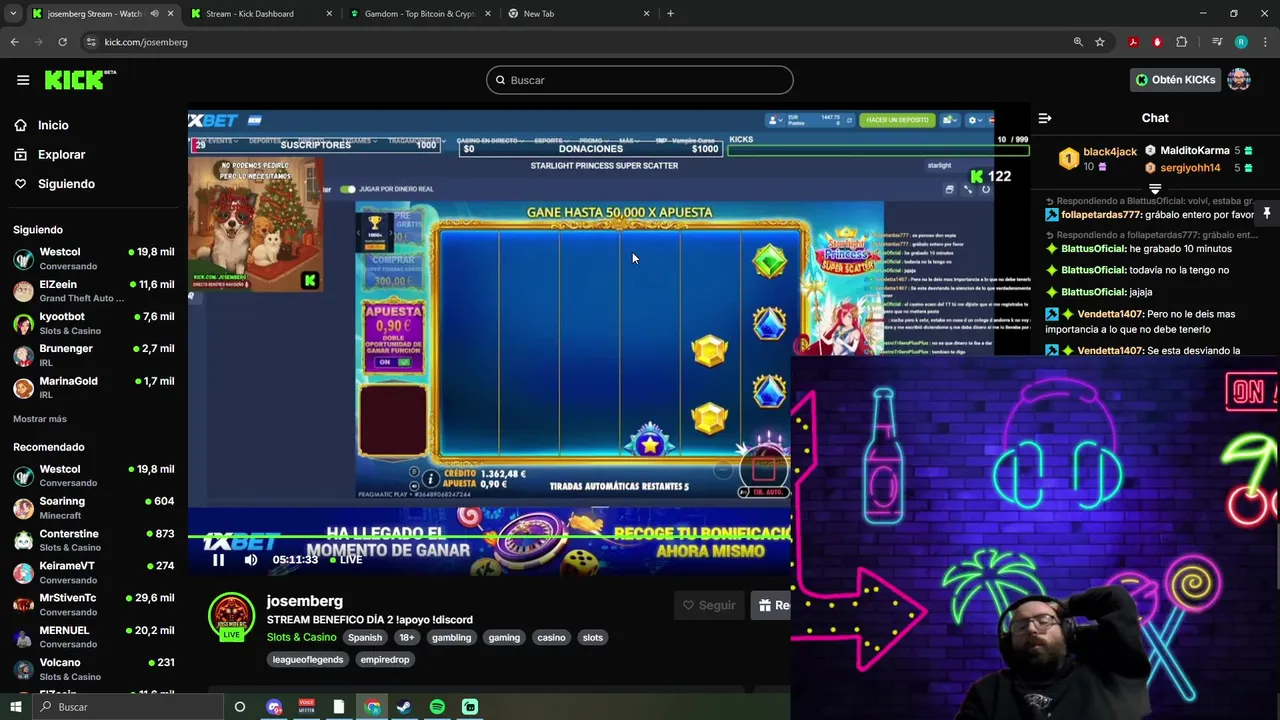Screen dimensions: 1280x720
Task: View site information icon in address bar
Action: point(91,42)
